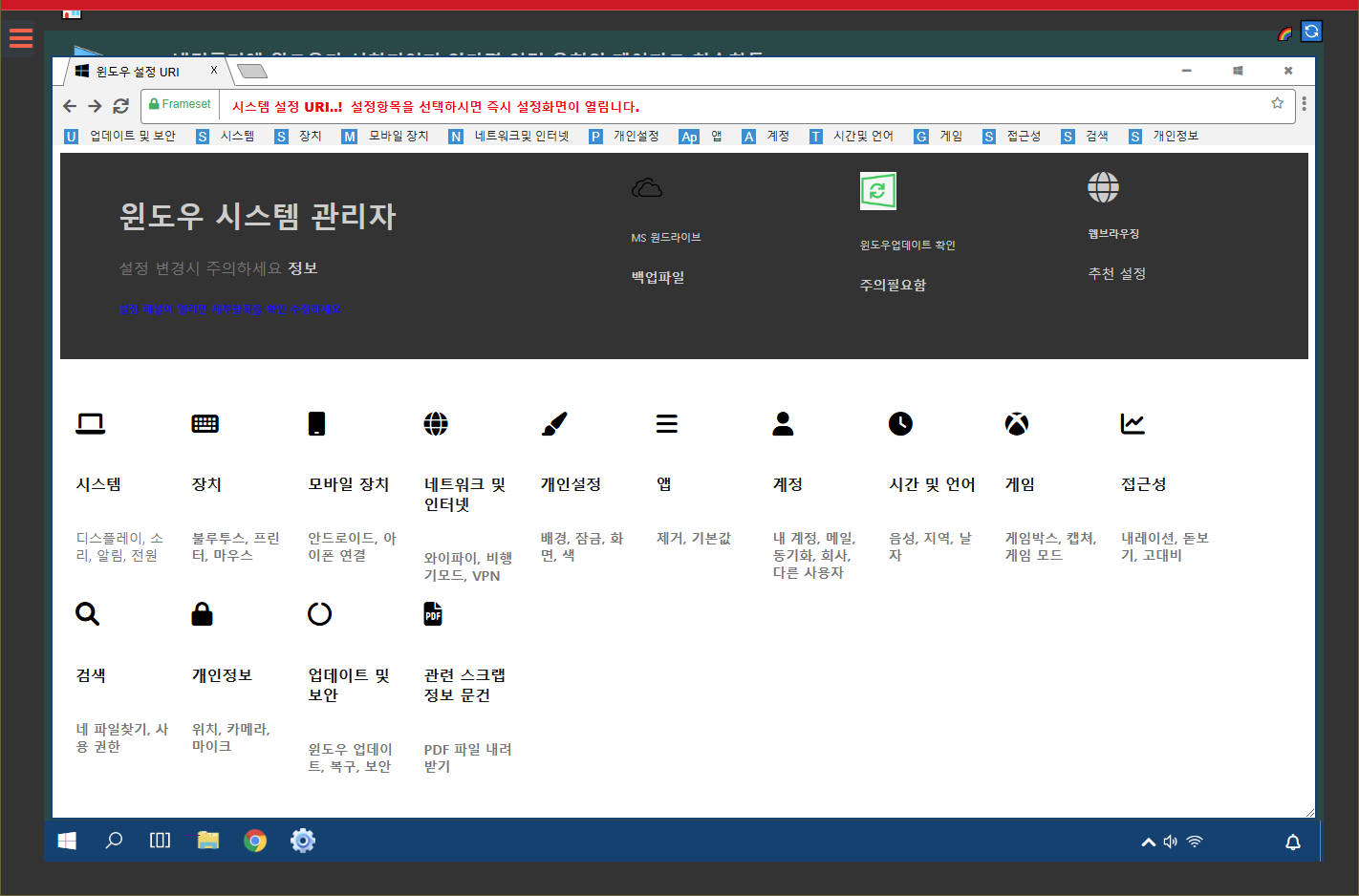Open Task View on the taskbar
The height and width of the screenshot is (896, 1359).
pyautogui.click(x=161, y=841)
